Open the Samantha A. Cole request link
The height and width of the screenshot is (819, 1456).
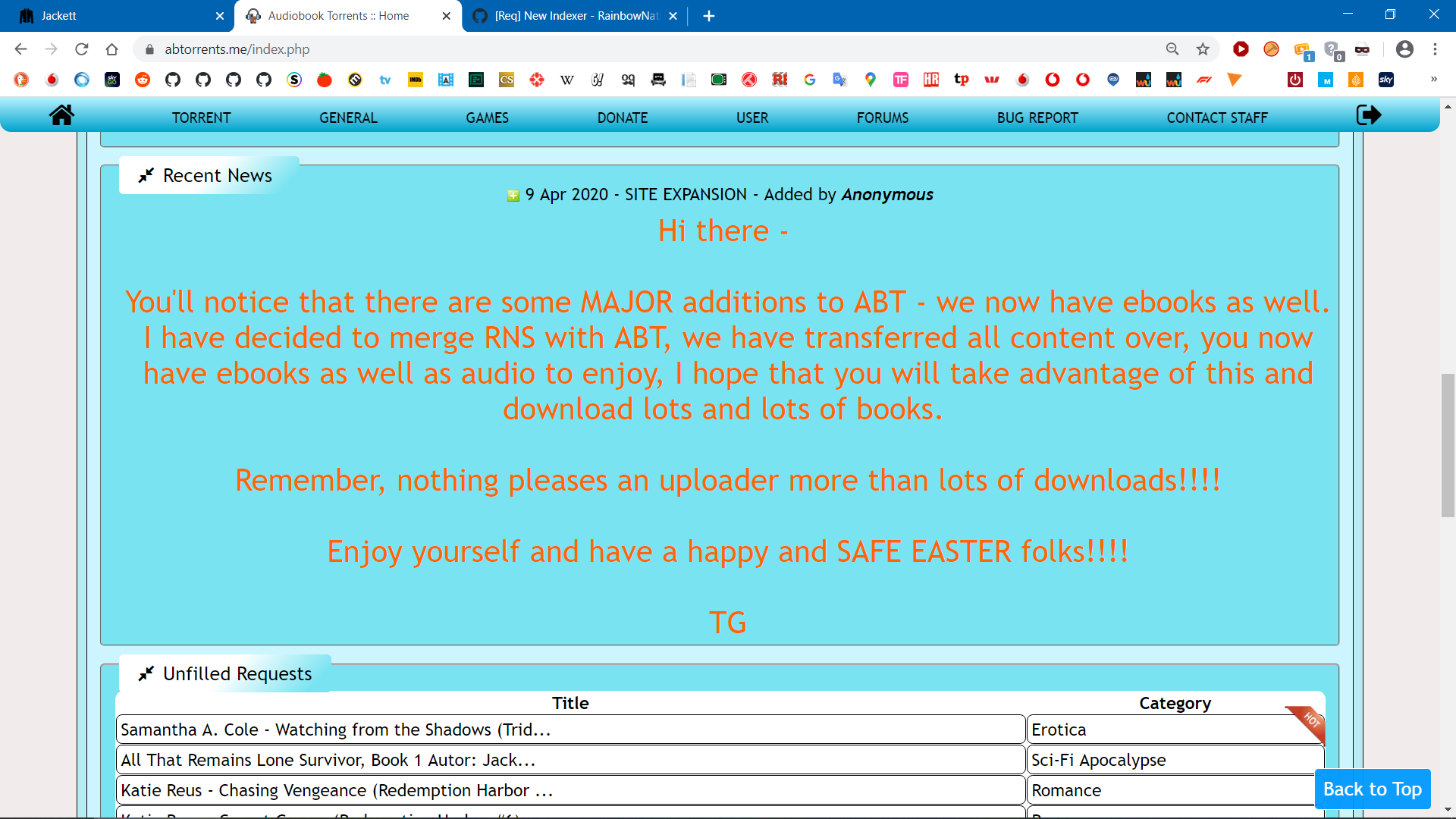(x=335, y=730)
